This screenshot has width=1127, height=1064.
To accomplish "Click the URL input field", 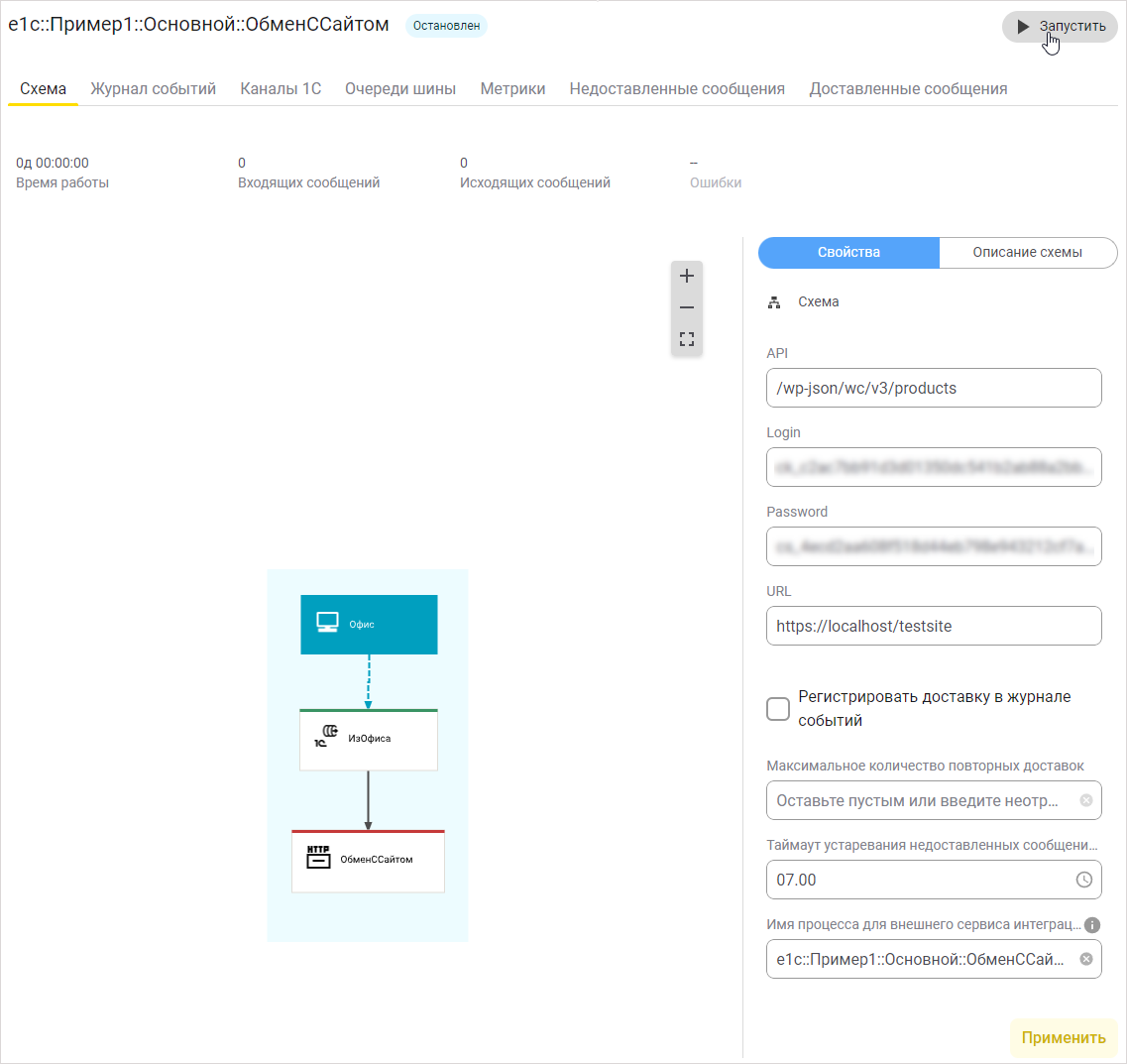I will point(933,627).
